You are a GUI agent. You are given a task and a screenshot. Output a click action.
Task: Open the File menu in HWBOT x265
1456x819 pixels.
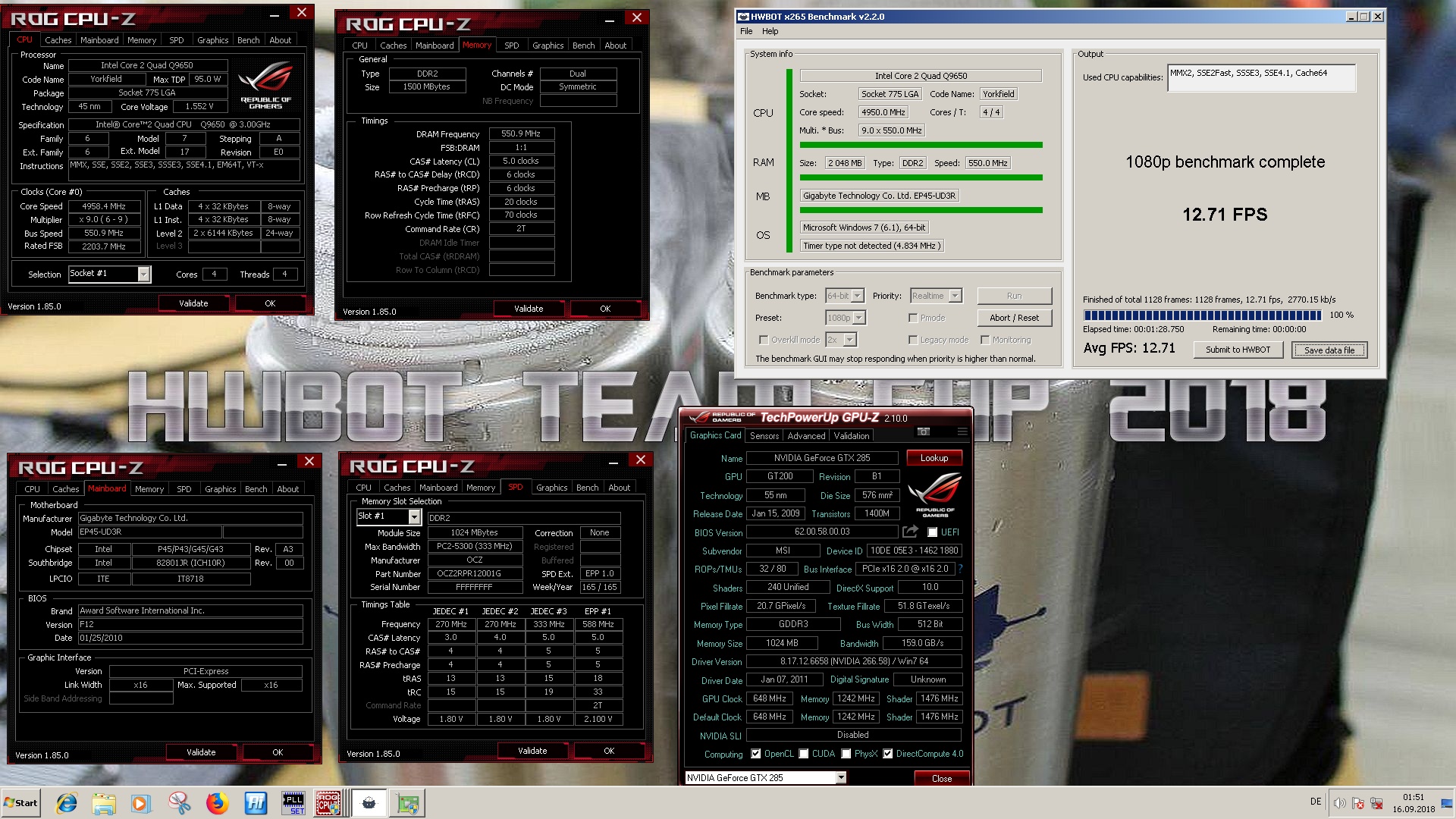click(746, 31)
